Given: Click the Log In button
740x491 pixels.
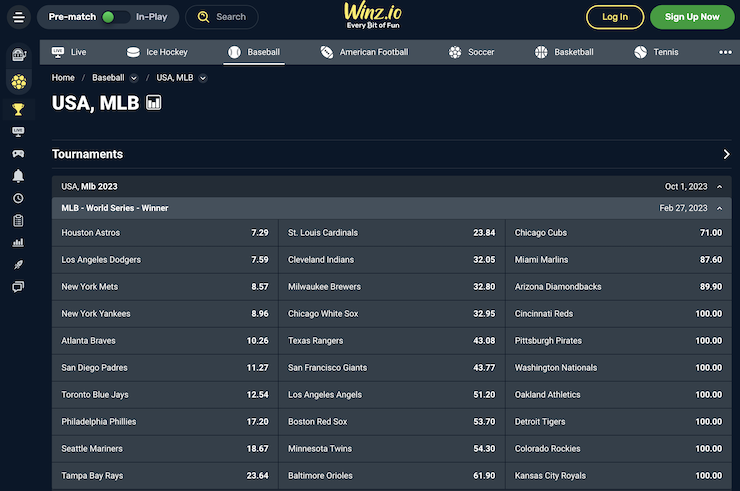Looking at the screenshot, I should (x=615, y=17).
